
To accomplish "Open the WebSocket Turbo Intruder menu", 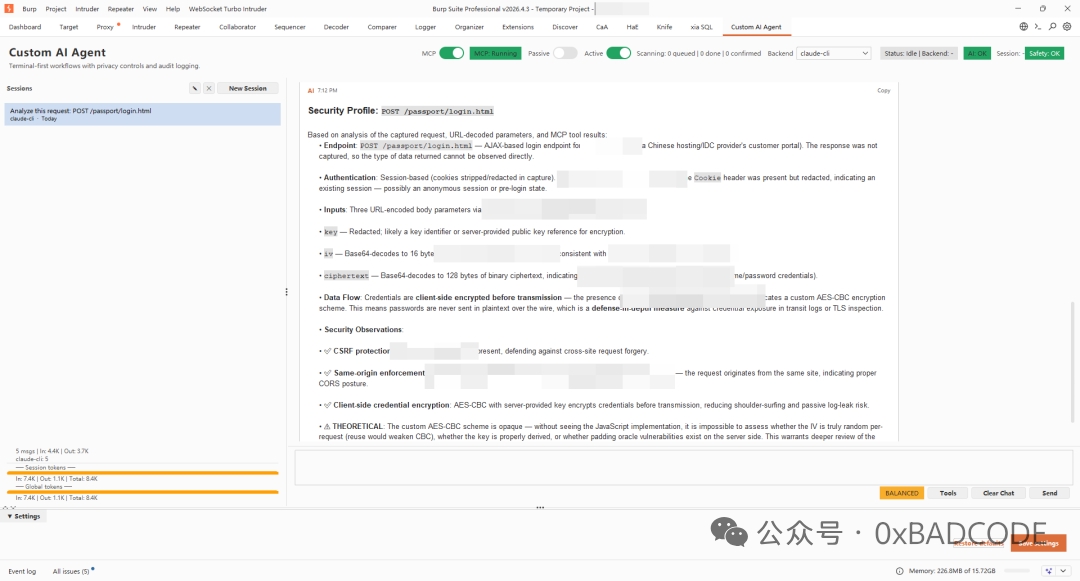I will click(227, 9).
